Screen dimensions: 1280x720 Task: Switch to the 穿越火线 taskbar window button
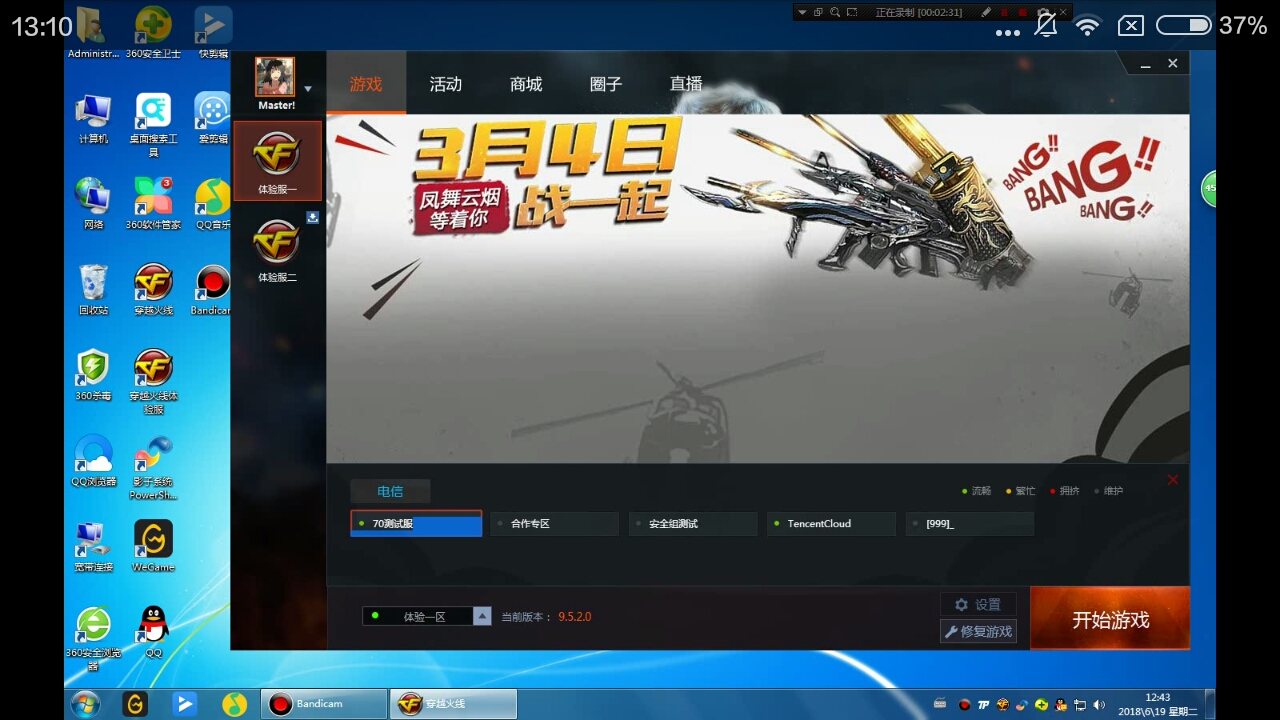click(453, 704)
